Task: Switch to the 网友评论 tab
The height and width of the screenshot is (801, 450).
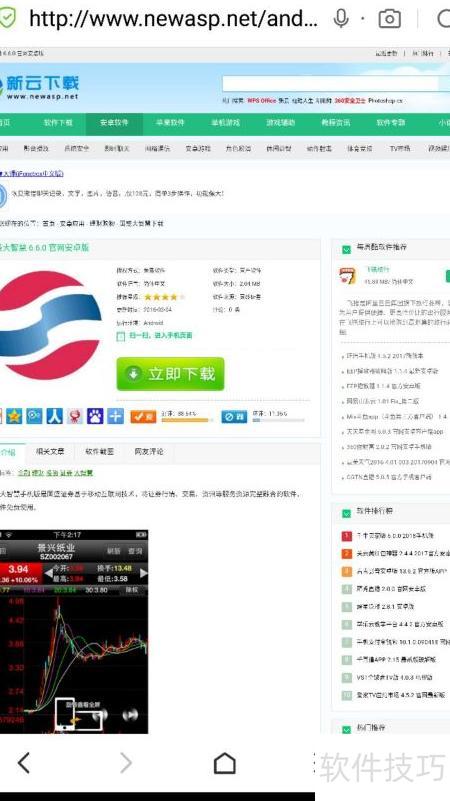Action: pos(149,452)
